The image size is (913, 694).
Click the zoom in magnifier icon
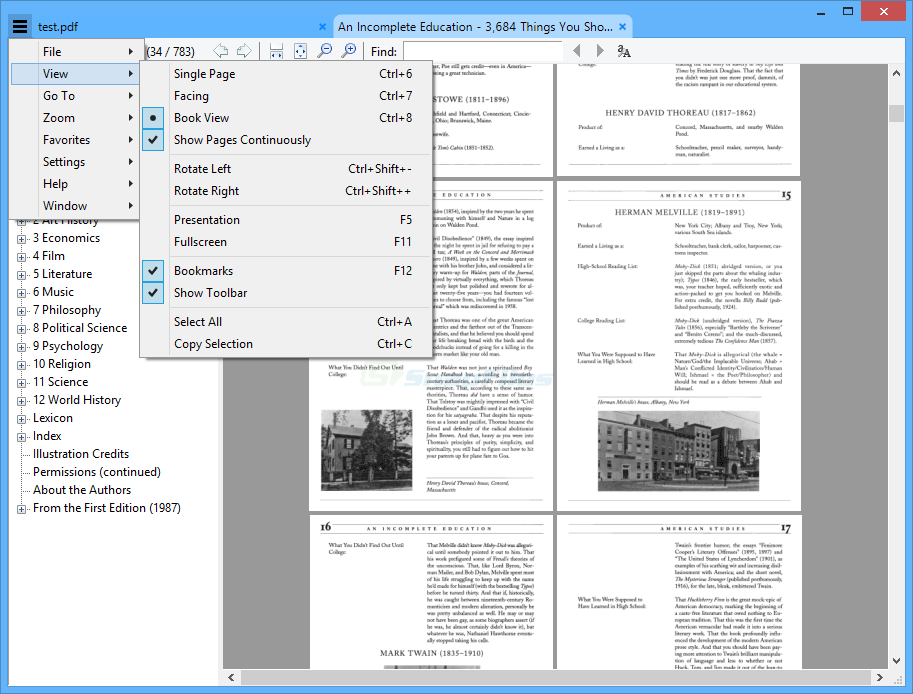[349, 51]
